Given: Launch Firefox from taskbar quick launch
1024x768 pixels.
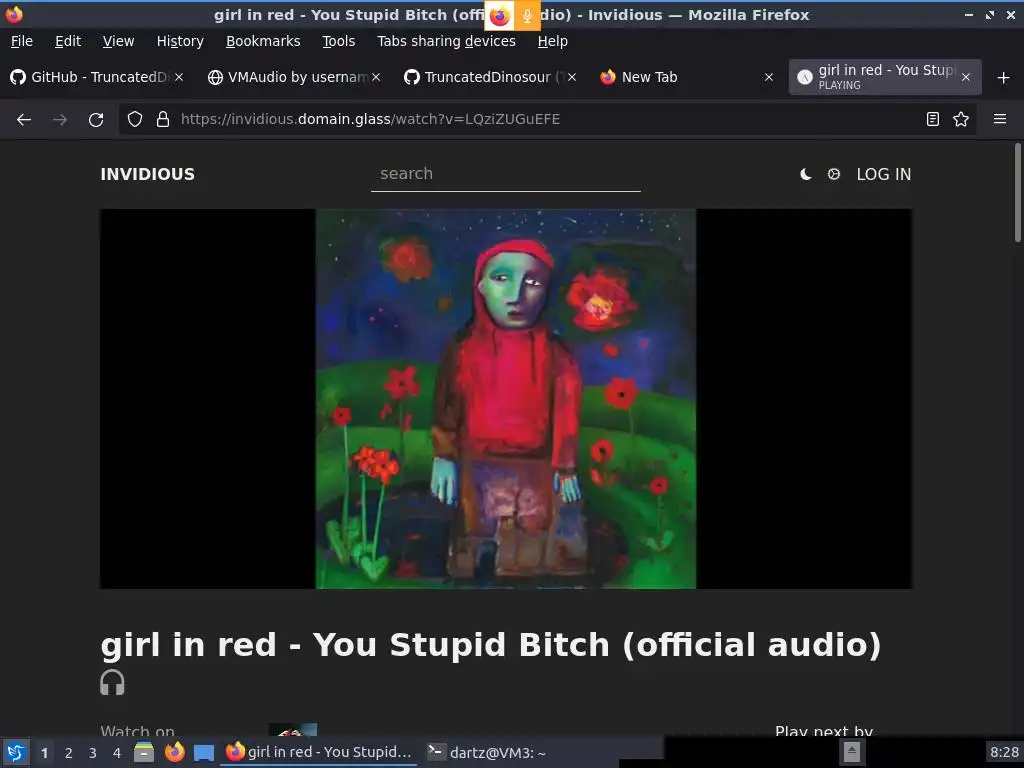Looking at the screenshot, I should (174, 752).
